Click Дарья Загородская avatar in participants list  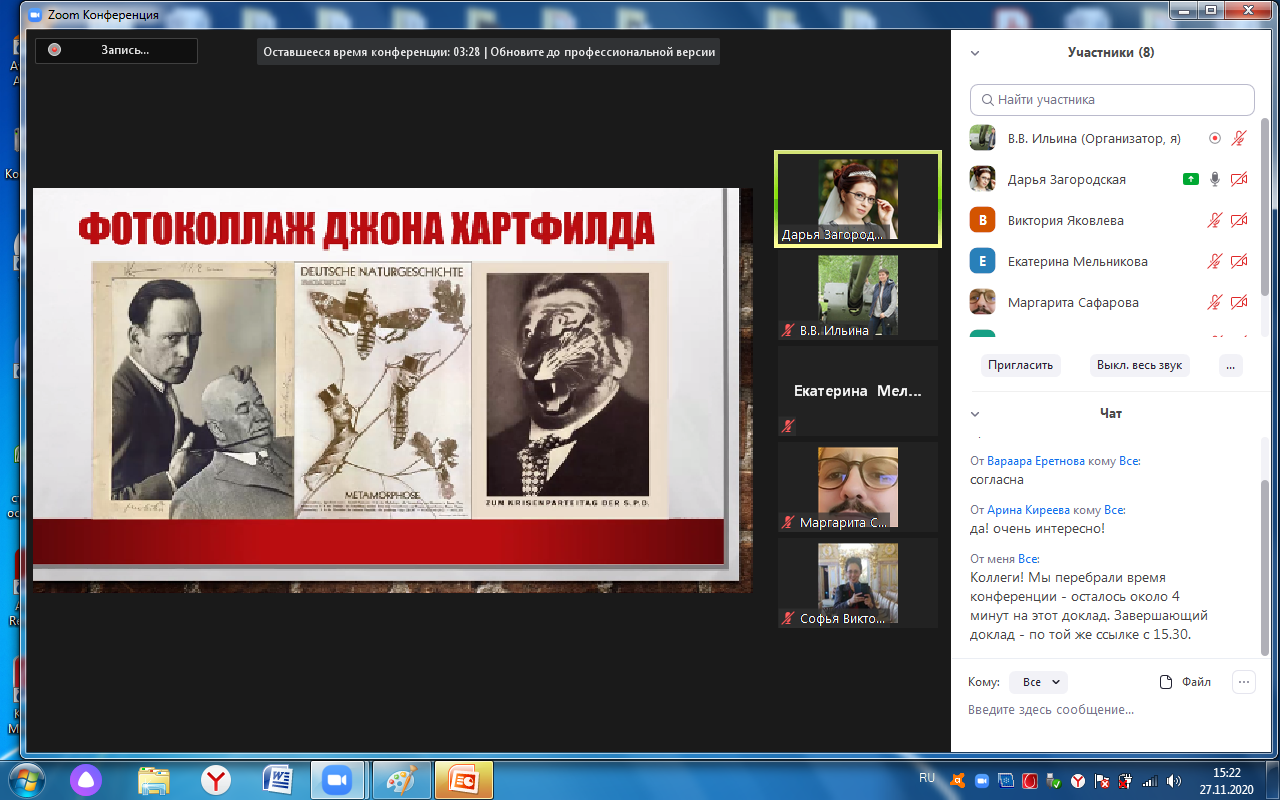pyautogui.click(x=982, y=179)
